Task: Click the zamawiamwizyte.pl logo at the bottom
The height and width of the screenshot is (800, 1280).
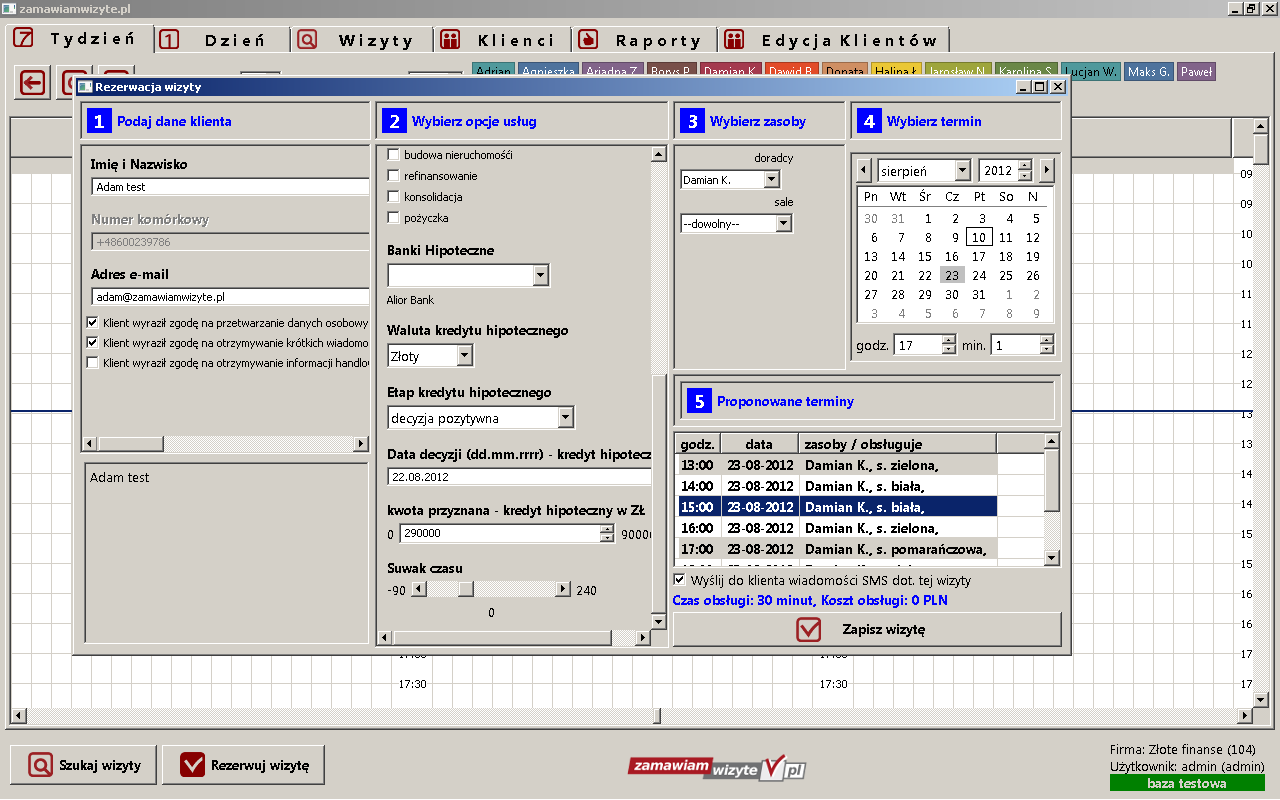Action: coord(717,768)
